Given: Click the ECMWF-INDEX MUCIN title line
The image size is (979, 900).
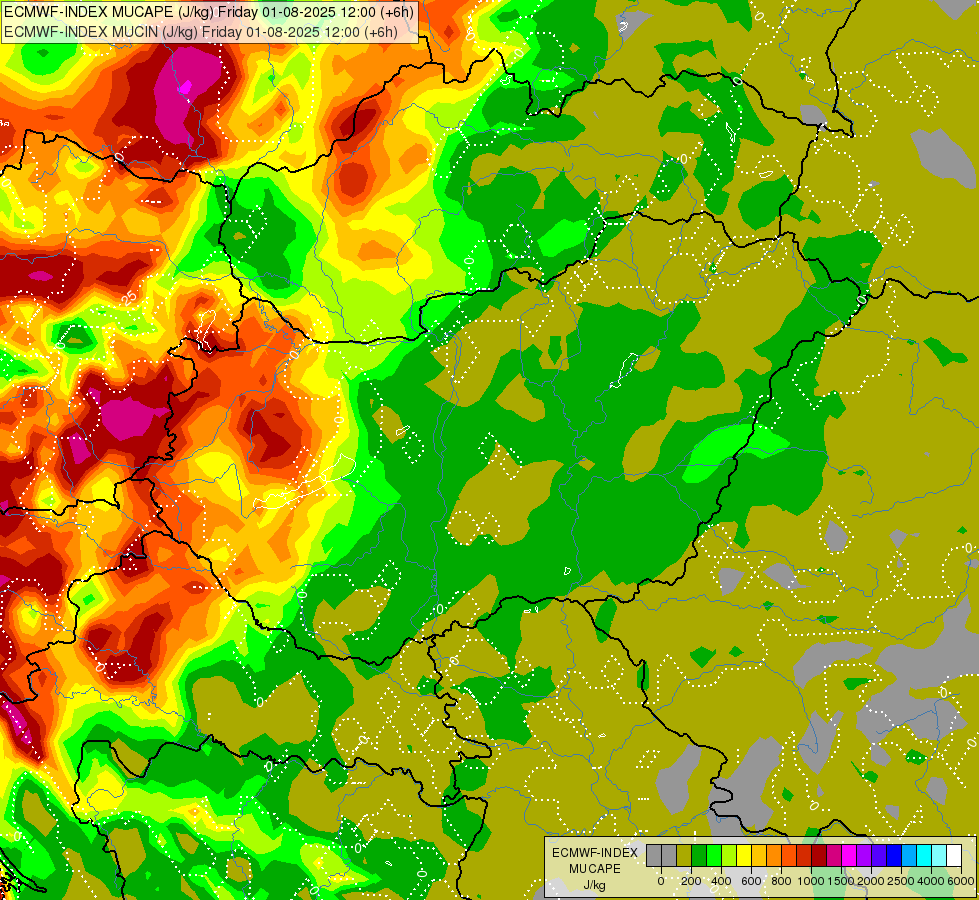Looking at the screenshot, I should click(200, 31).
